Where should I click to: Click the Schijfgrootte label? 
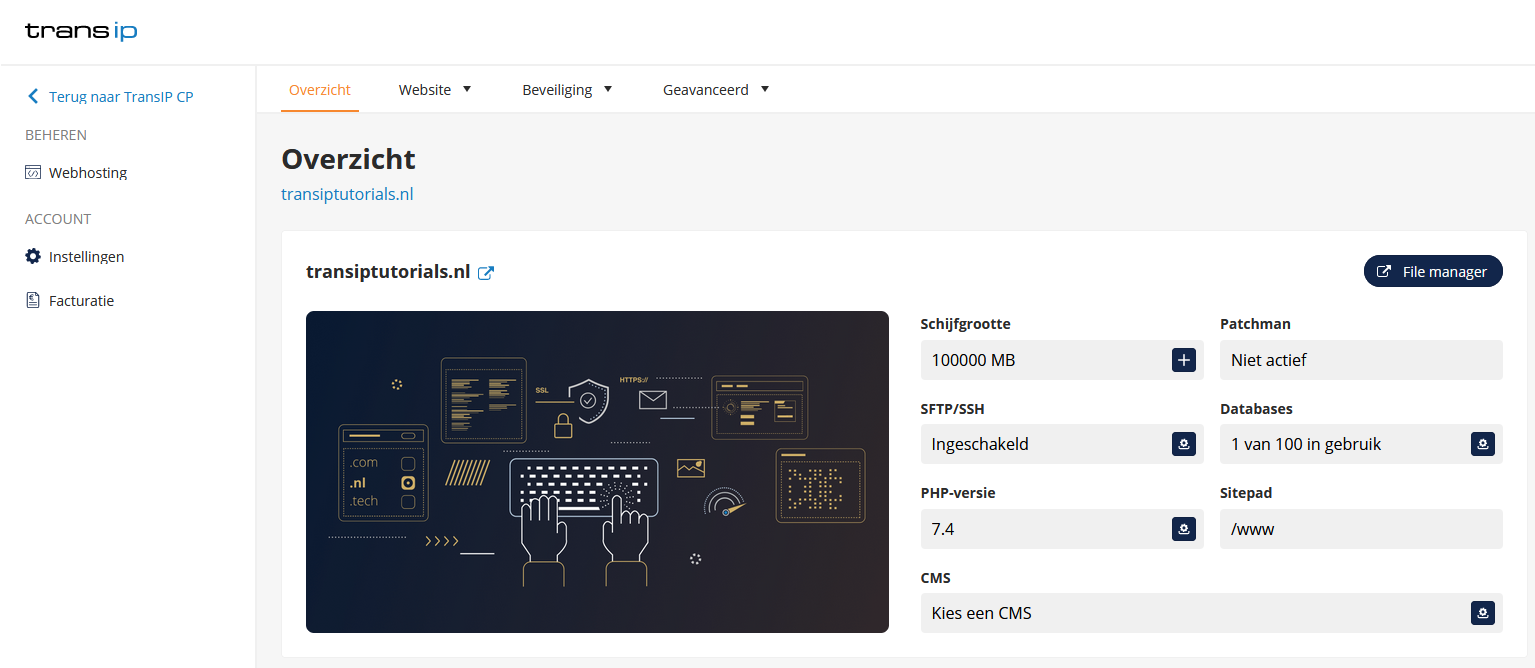pos(965,324)
